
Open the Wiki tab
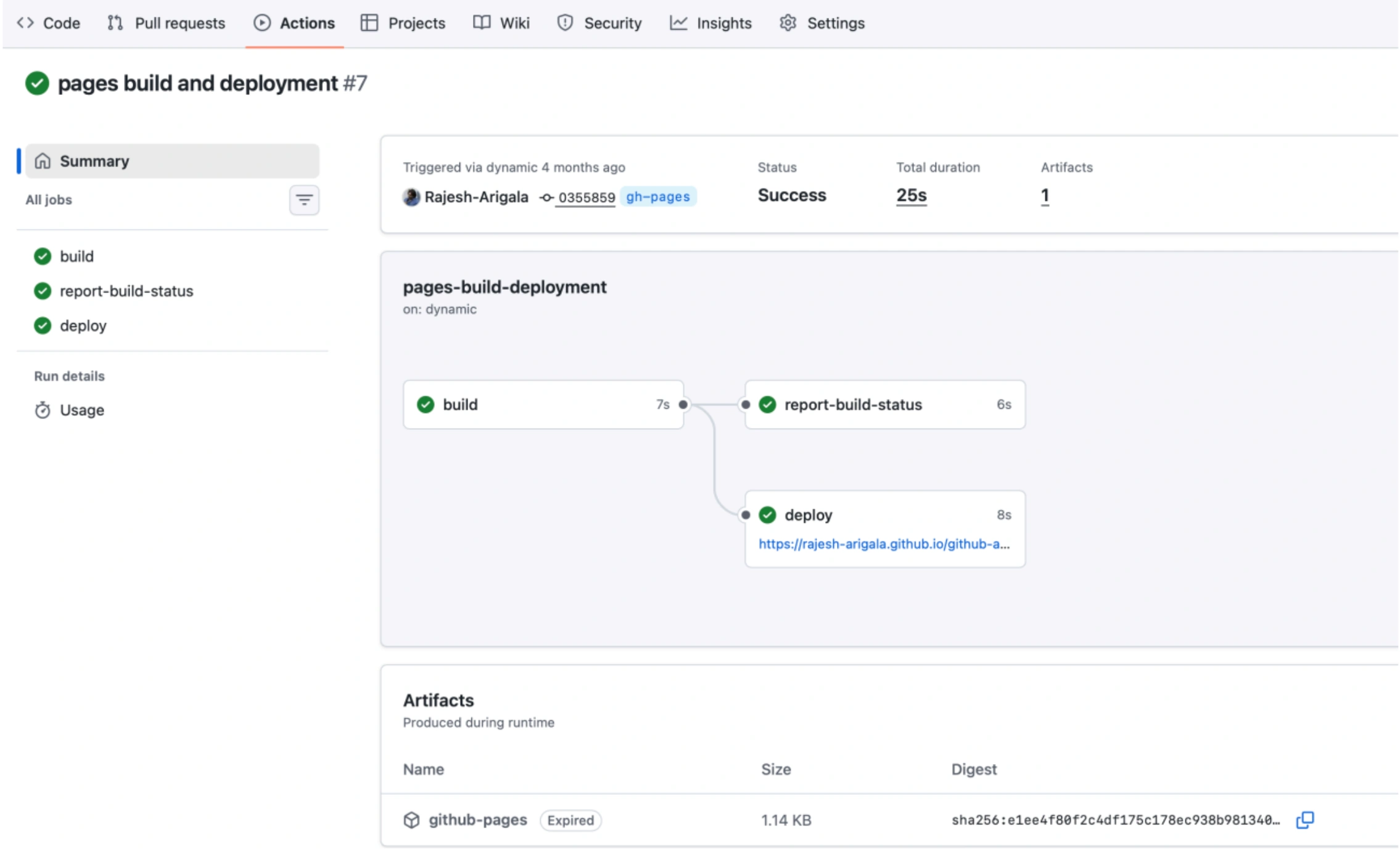(501, 23)
